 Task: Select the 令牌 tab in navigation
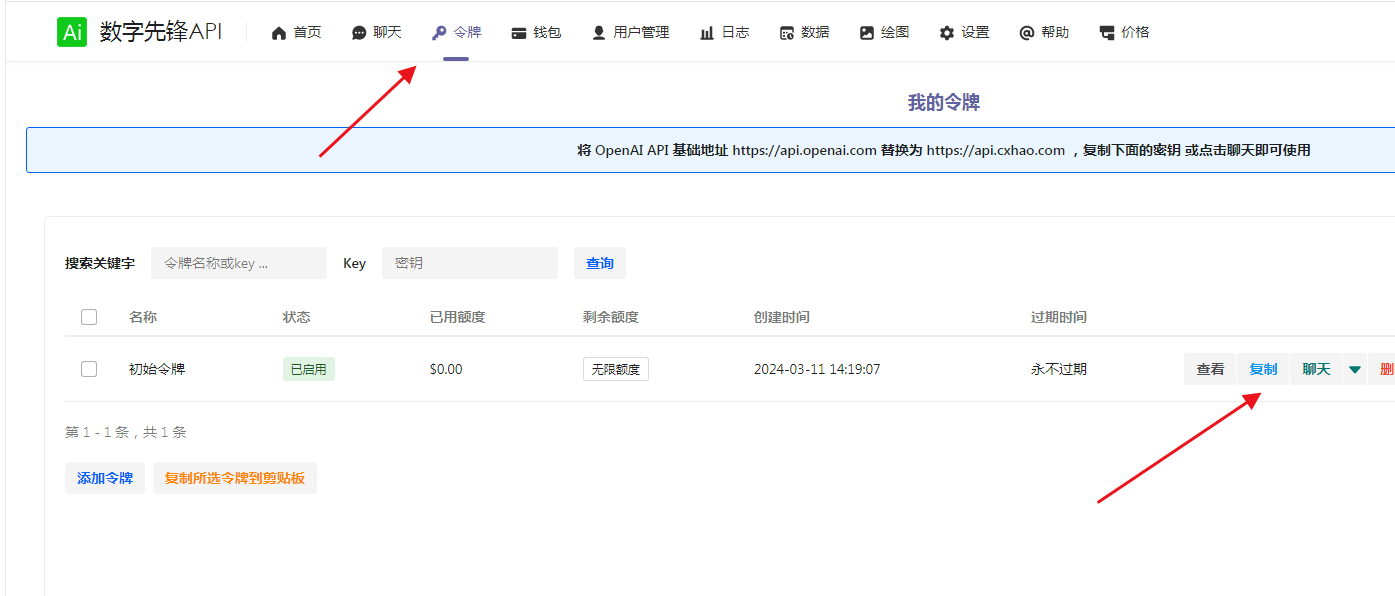click(456, 33)
